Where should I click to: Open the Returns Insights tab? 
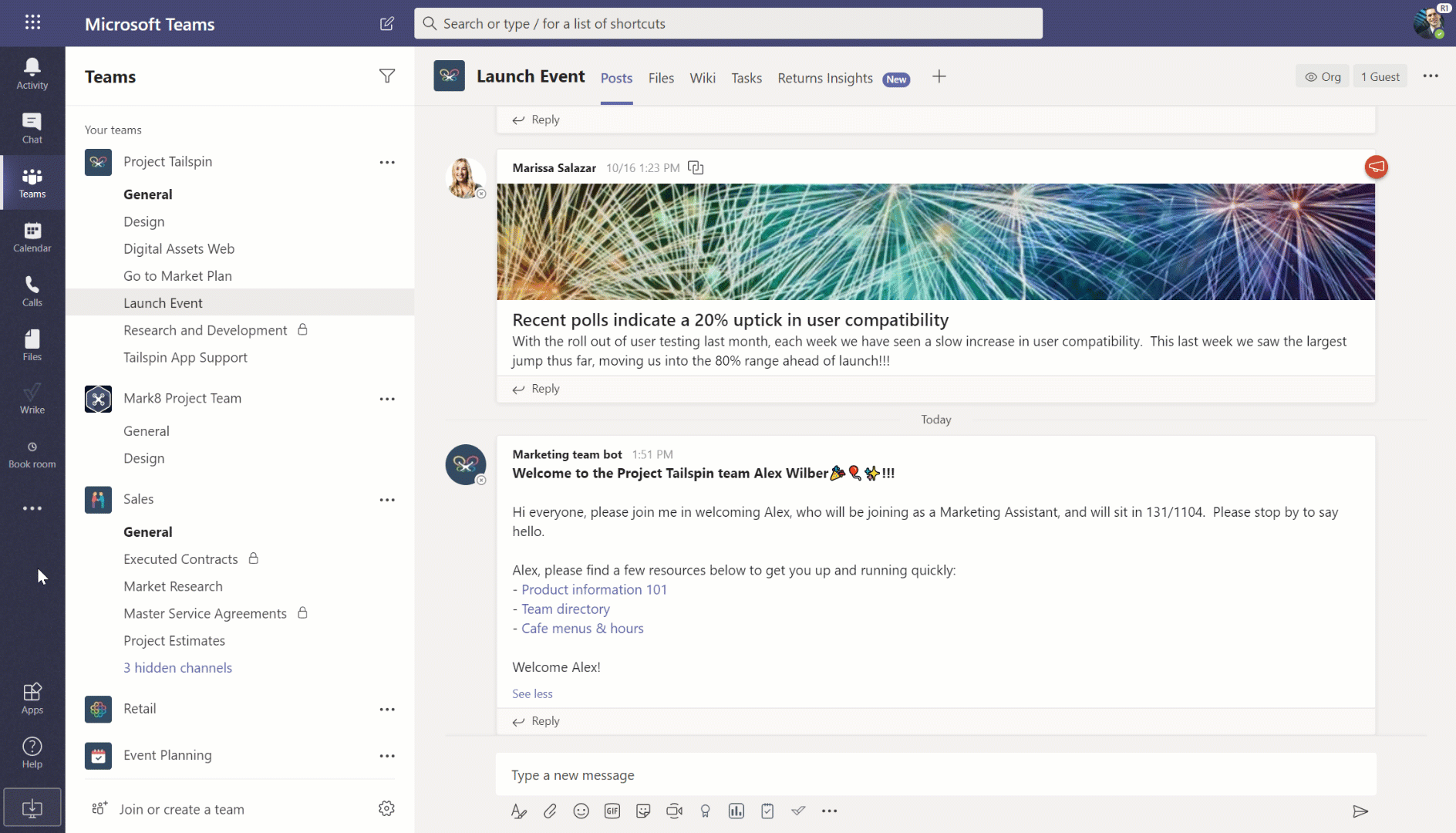click(x=824, y=78)
